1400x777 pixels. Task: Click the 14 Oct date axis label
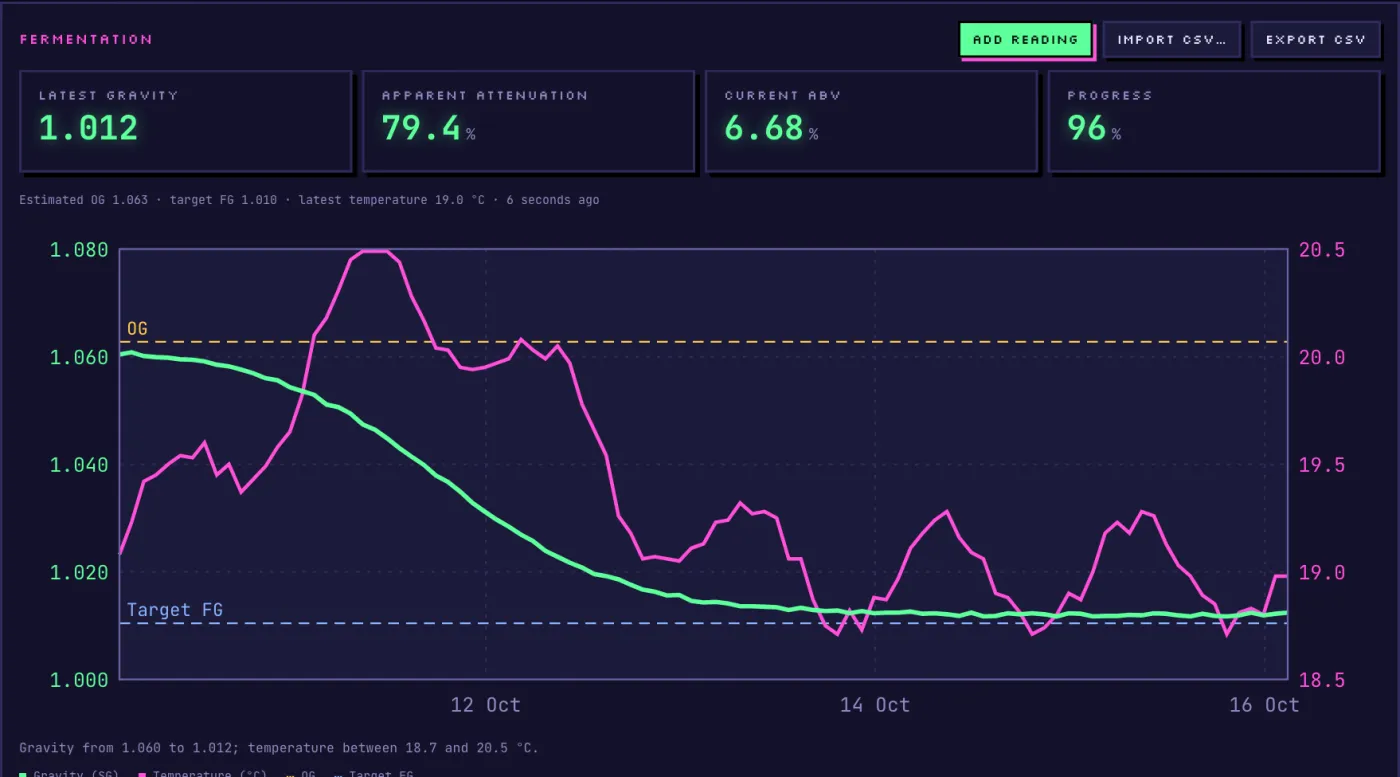(x=875, y=705)
